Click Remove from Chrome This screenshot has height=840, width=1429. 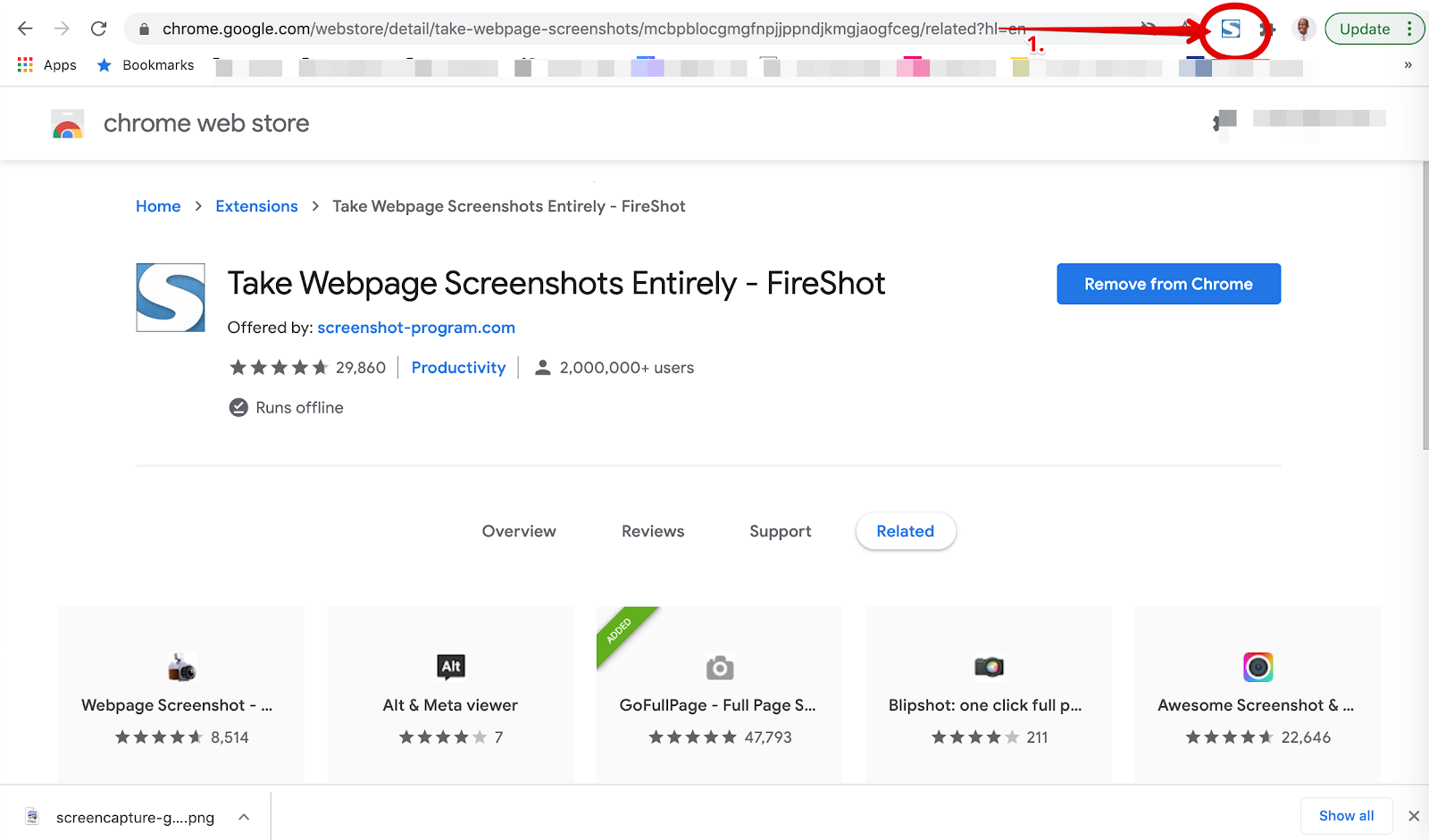point(1168,284)
